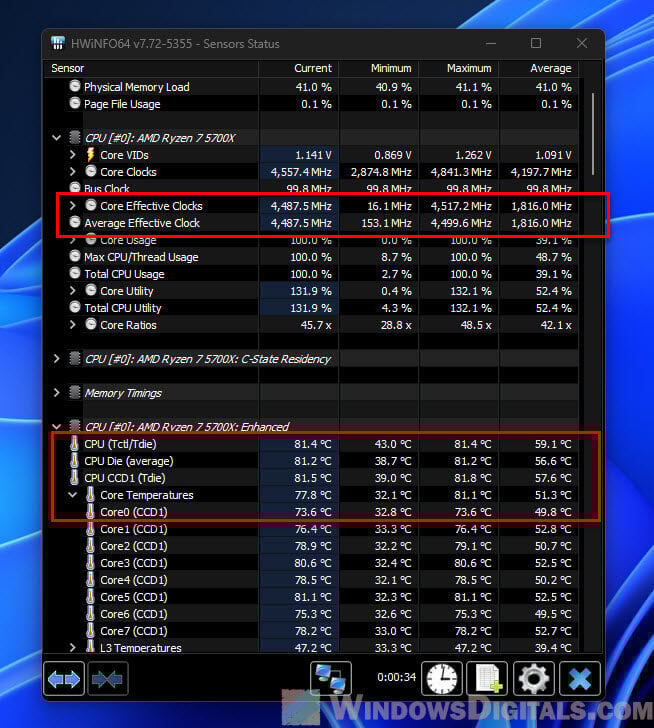Click the Total CPU Utility icon
Viewport: 654px width, 728px height.
click(x=75, y=307)
